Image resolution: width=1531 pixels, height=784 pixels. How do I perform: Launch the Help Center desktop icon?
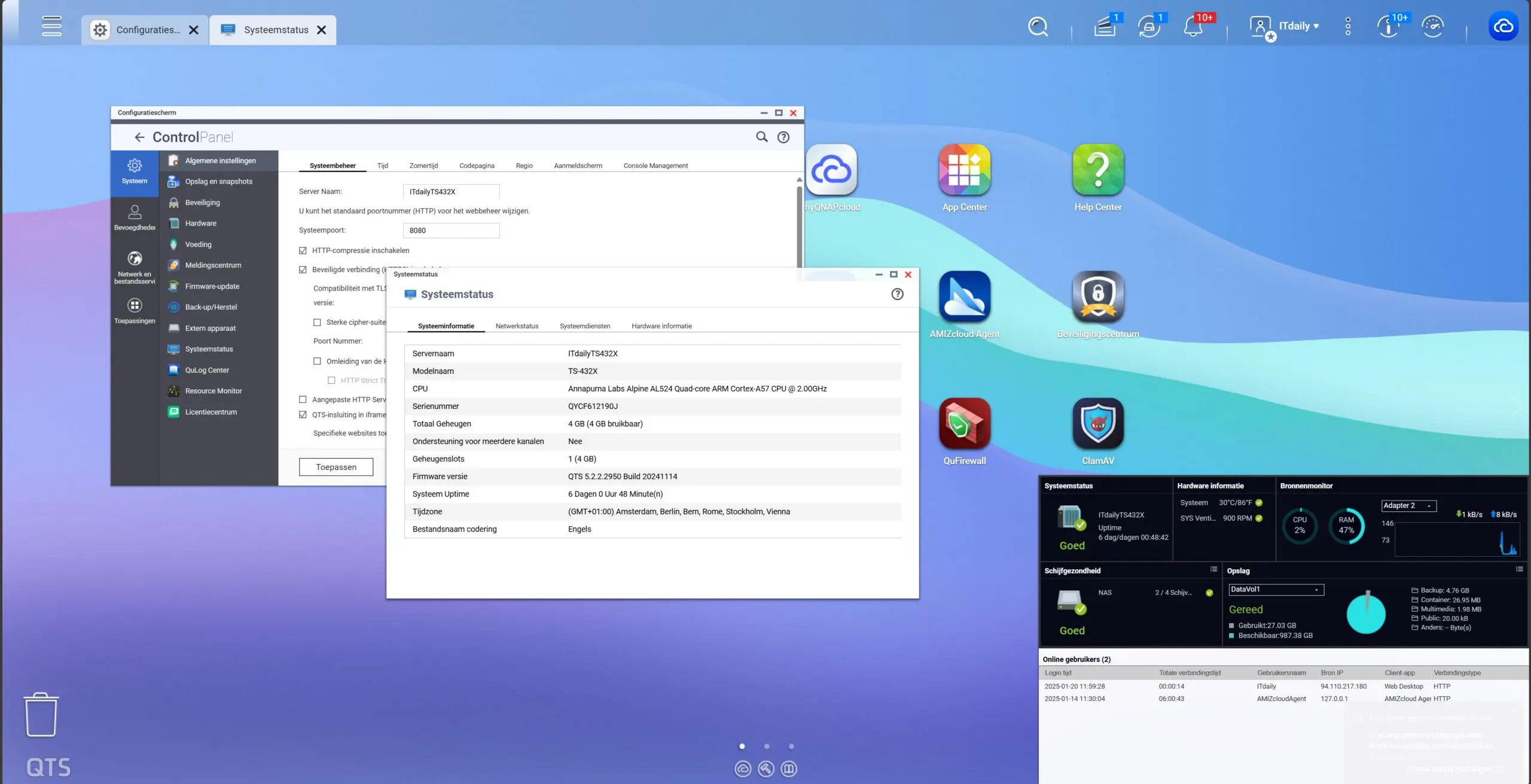[1098, 170]
